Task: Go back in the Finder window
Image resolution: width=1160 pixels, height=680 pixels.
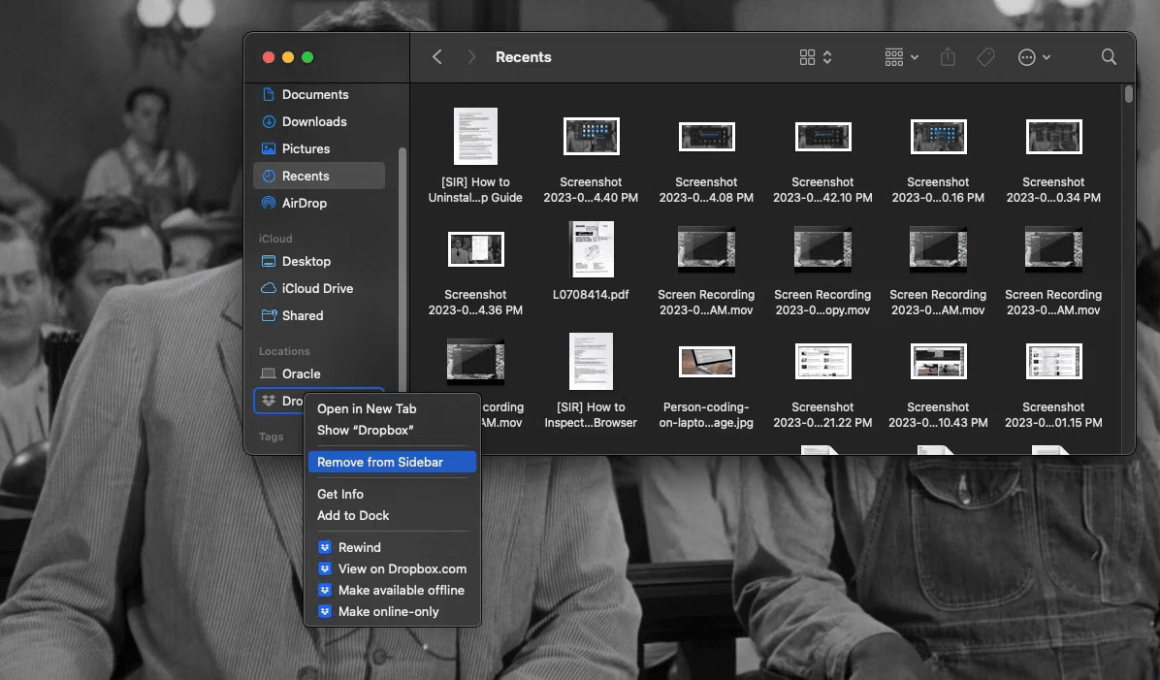Action: pos(437,57)
